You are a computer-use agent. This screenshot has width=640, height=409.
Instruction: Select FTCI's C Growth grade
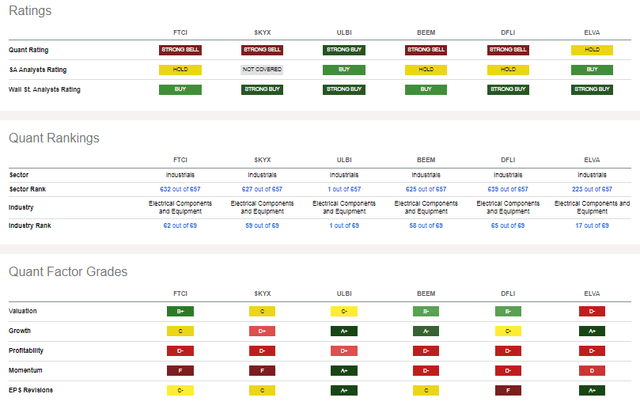tap(180, 331)
